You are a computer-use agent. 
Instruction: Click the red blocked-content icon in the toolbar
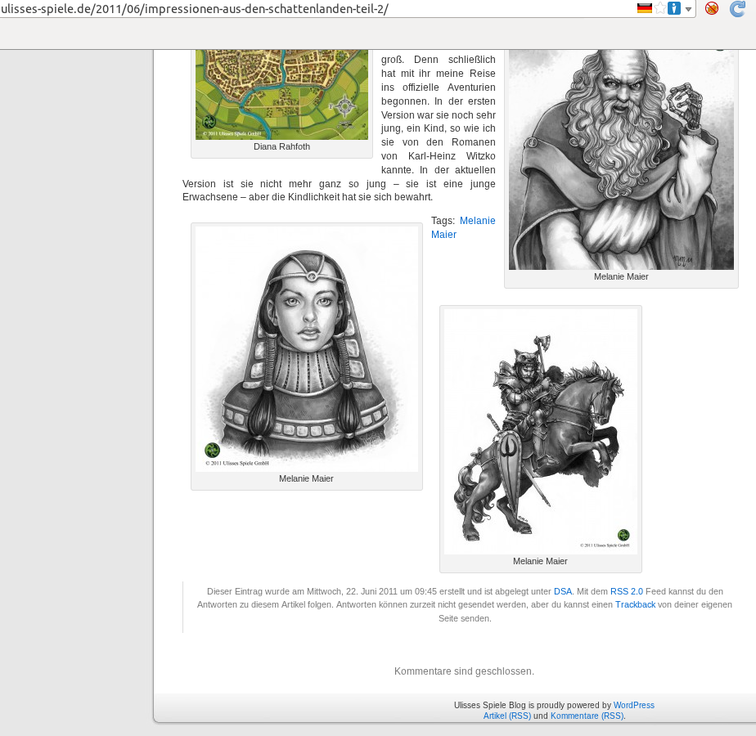click(711, 9)
